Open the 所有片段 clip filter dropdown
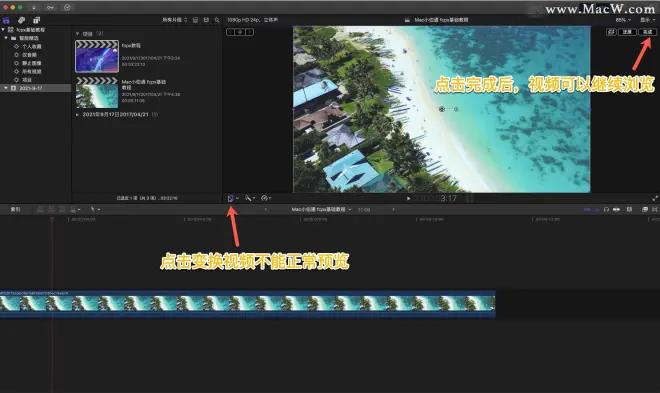660x393 pixels. point(175,20)
